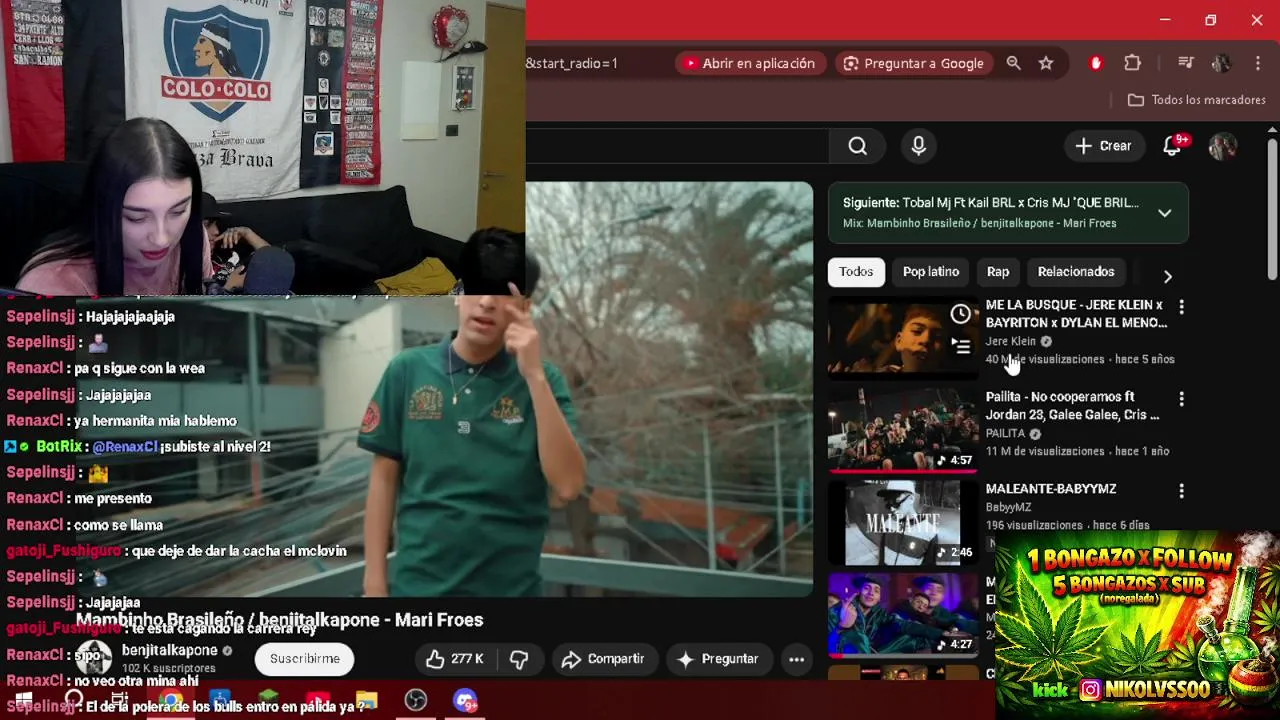Viewport: 1280px width, 720px height.
Task: Open more actions three-dot under video
Action: click(796, 659)
